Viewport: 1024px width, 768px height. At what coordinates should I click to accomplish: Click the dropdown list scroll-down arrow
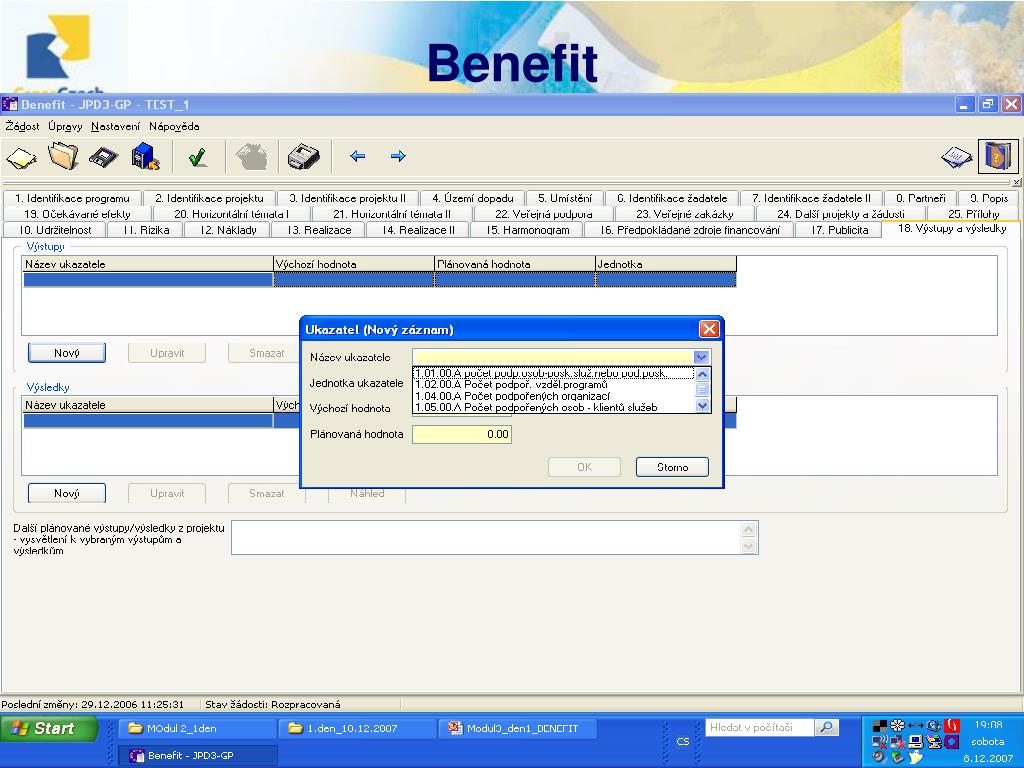pyautogui.click(x=702, y=406)
